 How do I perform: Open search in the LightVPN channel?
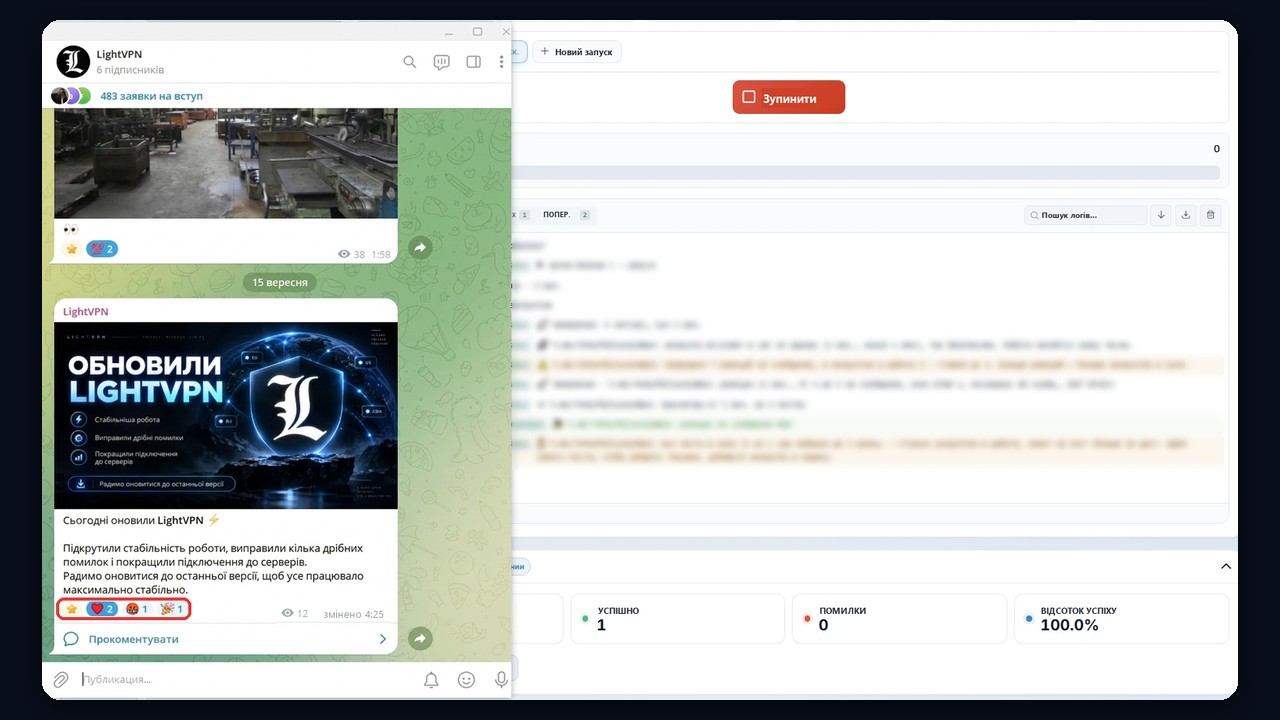pyautogui.click(x=409, y=62)
